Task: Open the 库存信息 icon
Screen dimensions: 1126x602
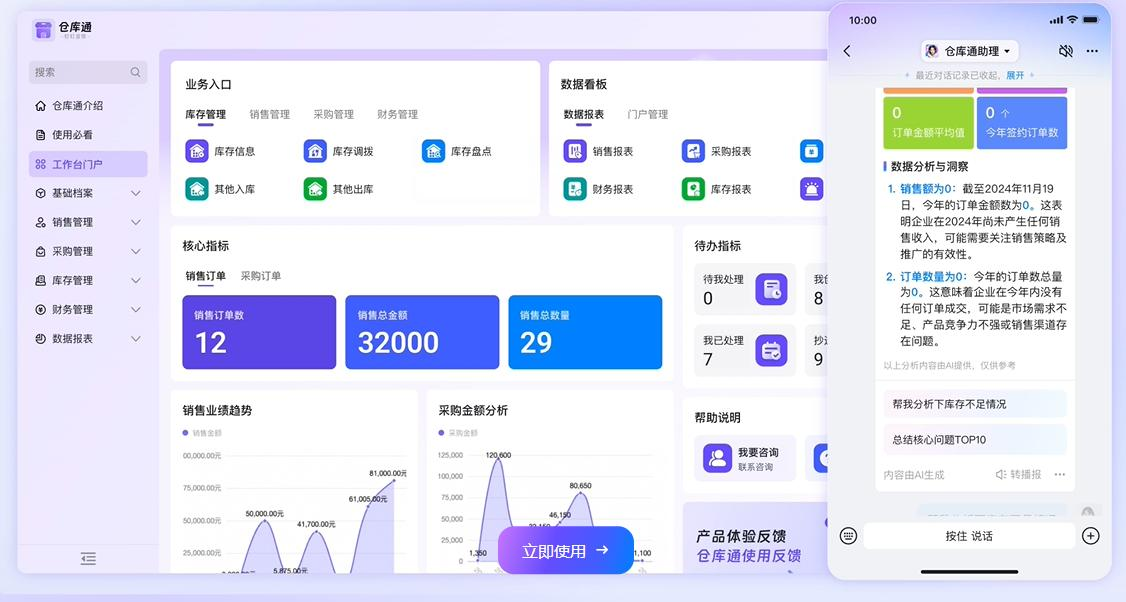Action: point(197,152)
